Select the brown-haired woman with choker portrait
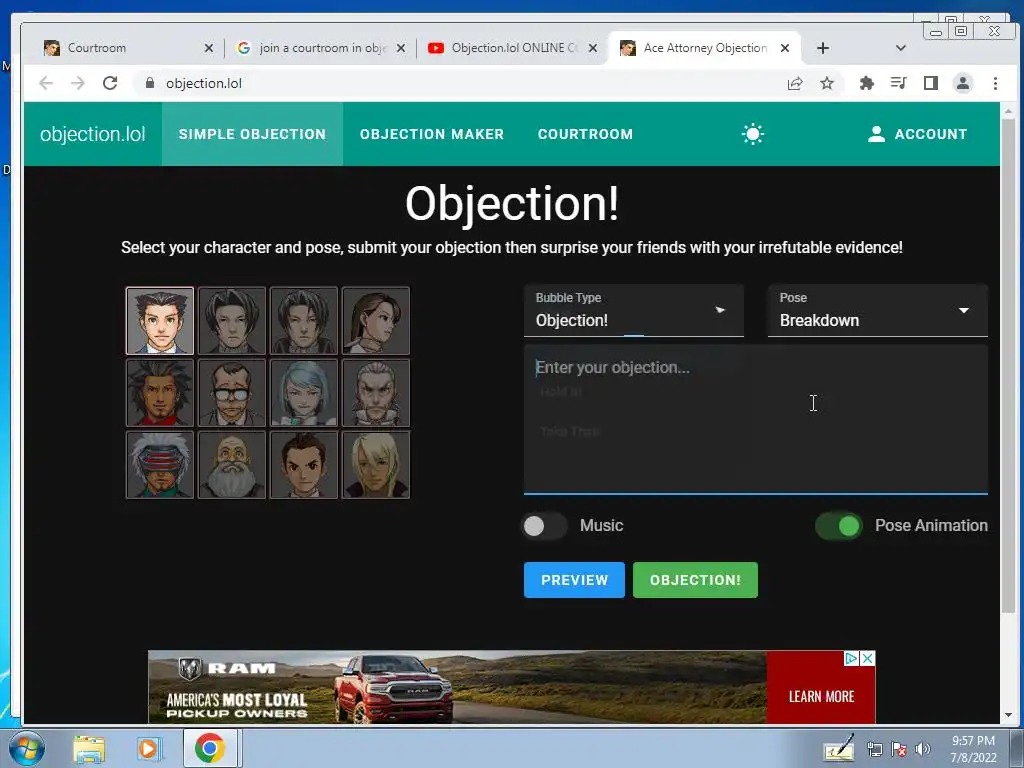Viewport: 1024px width, 768px height. click(376, 321)
